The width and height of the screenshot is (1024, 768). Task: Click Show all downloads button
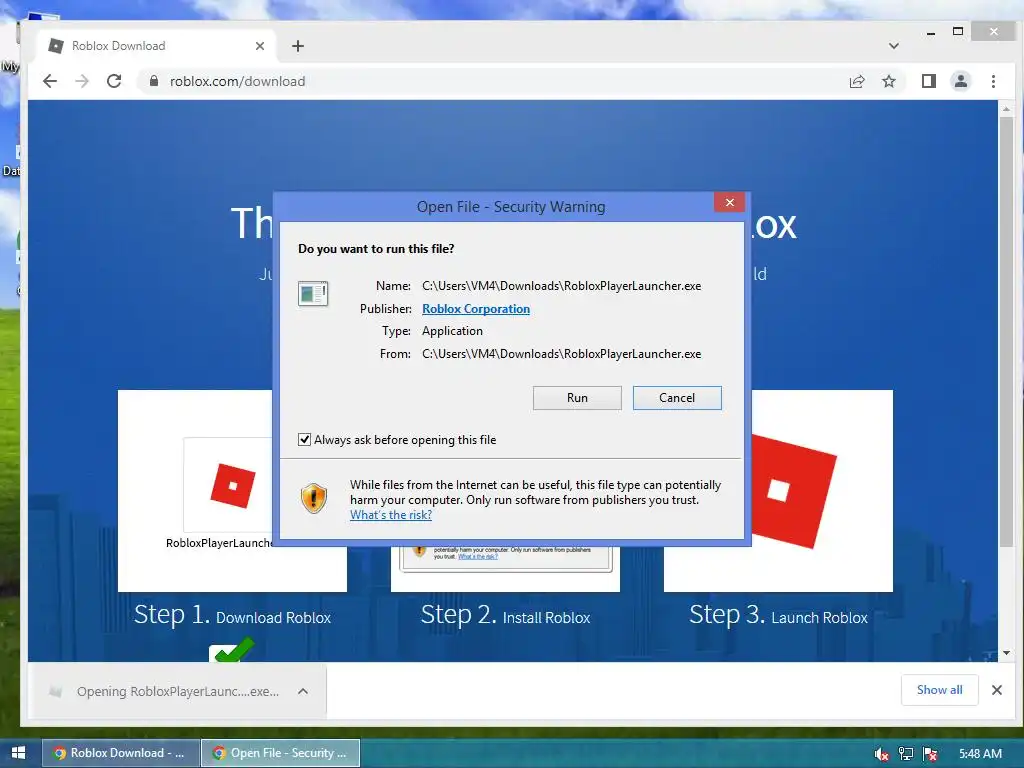939,690
